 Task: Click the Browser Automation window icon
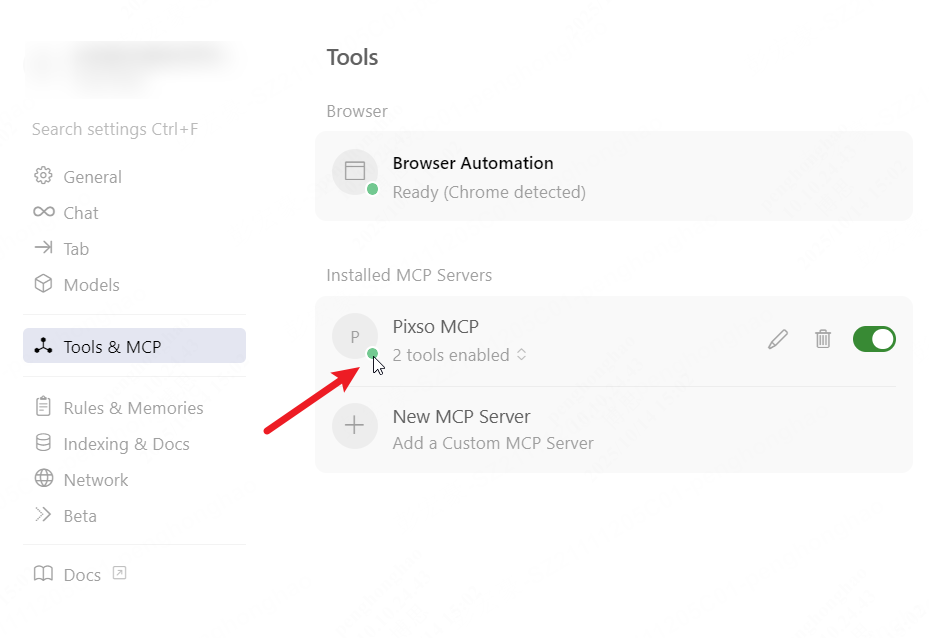point(354,172)
